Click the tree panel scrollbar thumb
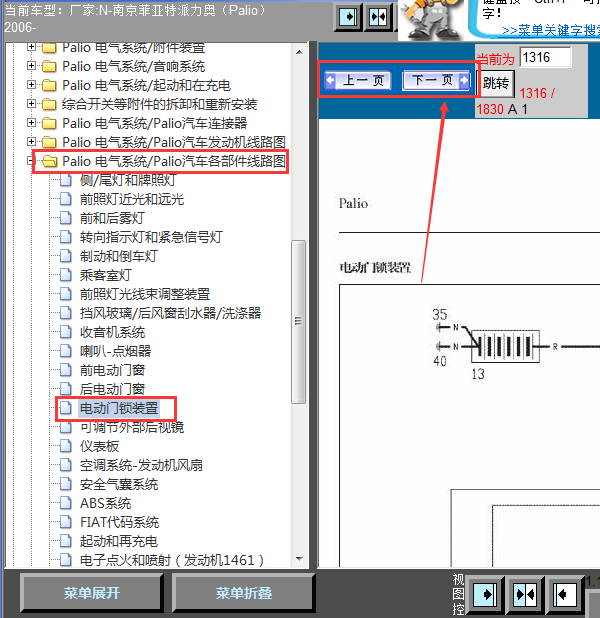The image size is (600, 618). (x=298, y=322)
